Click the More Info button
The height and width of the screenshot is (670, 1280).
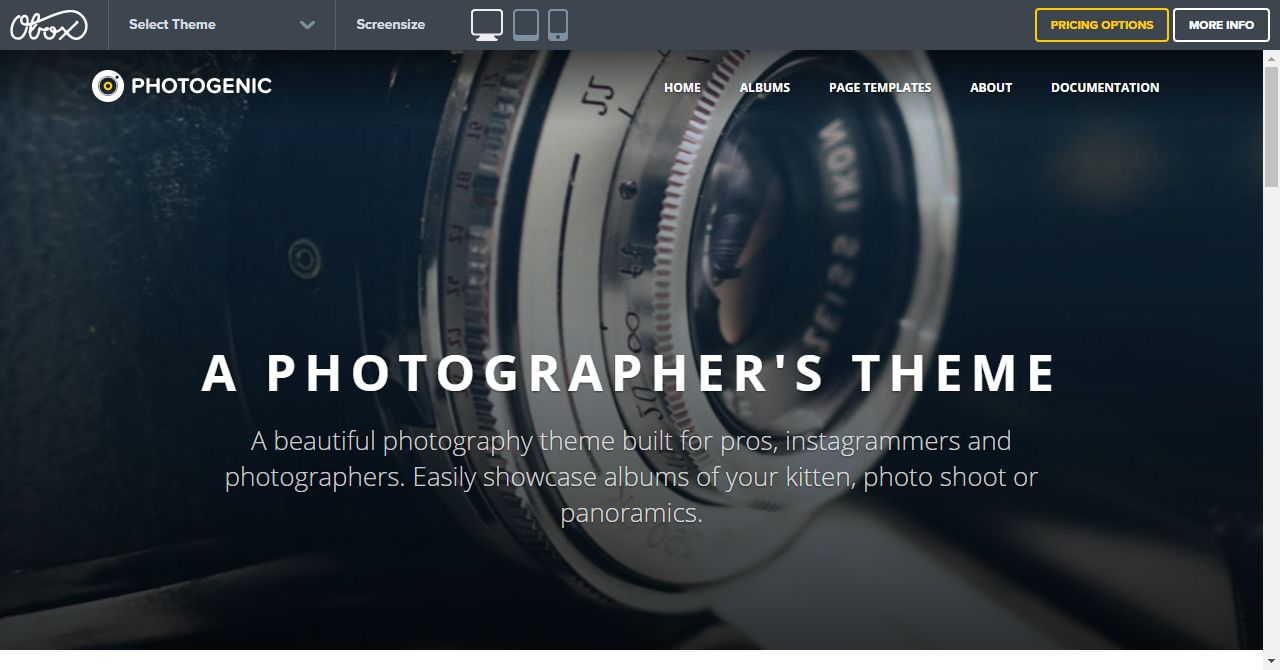[1221, 25]
